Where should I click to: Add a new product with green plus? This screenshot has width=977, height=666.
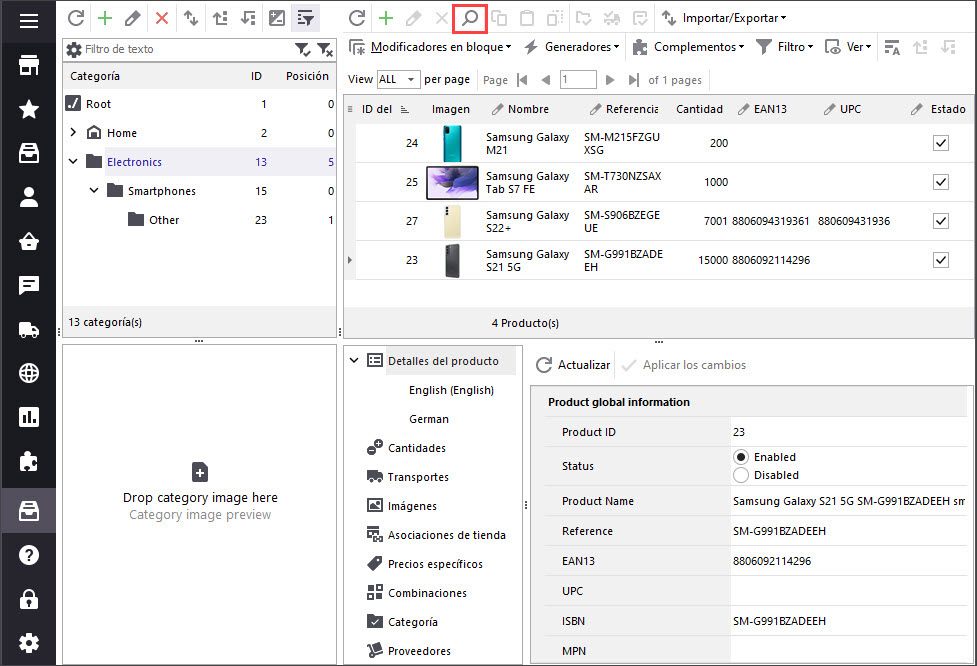point(386,18)
